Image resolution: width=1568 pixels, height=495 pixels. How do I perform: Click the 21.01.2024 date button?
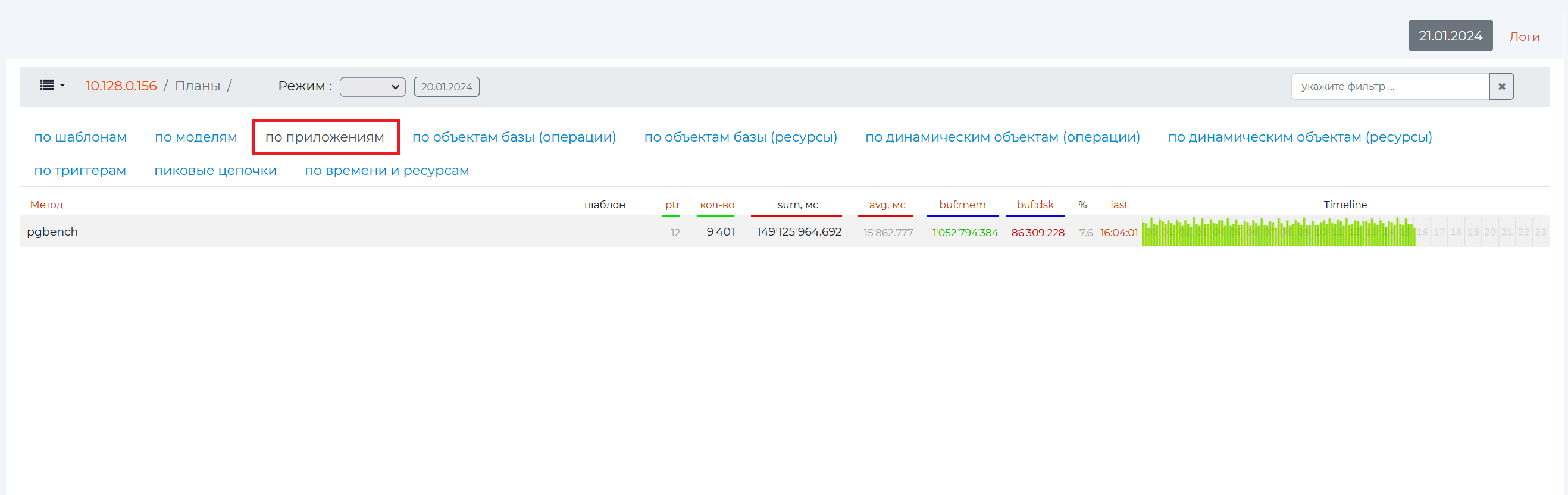[x=1450, y=36]
